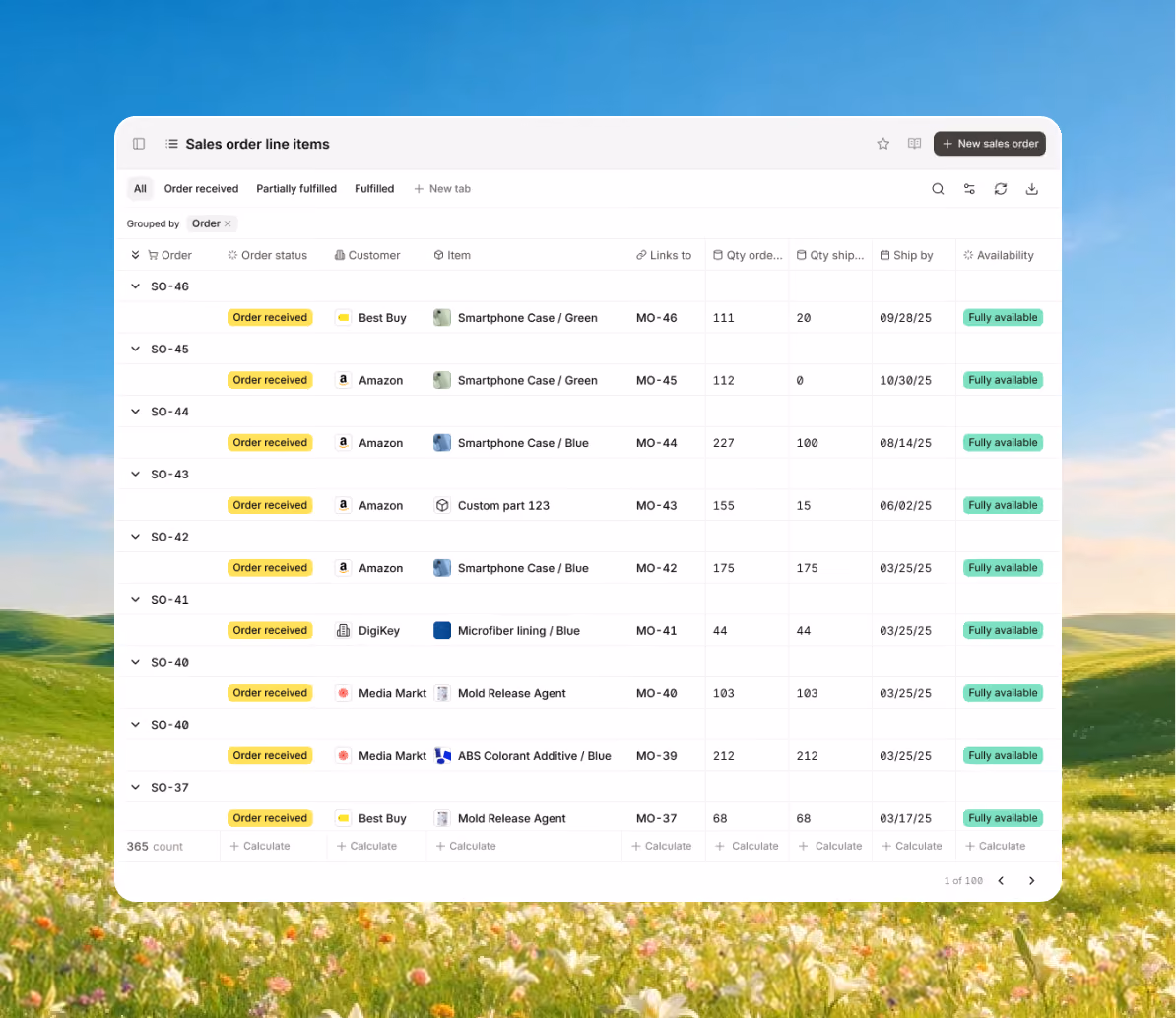
Task: Open search with magnifier icon
Action: 938,189
